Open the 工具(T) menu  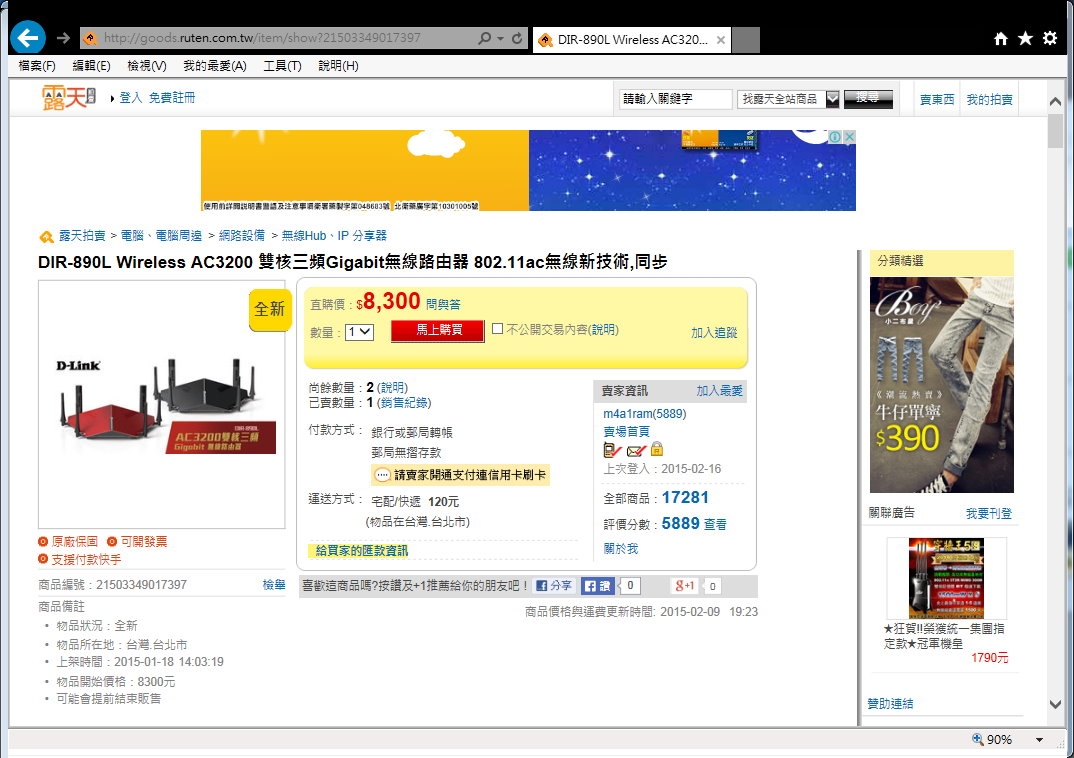point(282,66)
